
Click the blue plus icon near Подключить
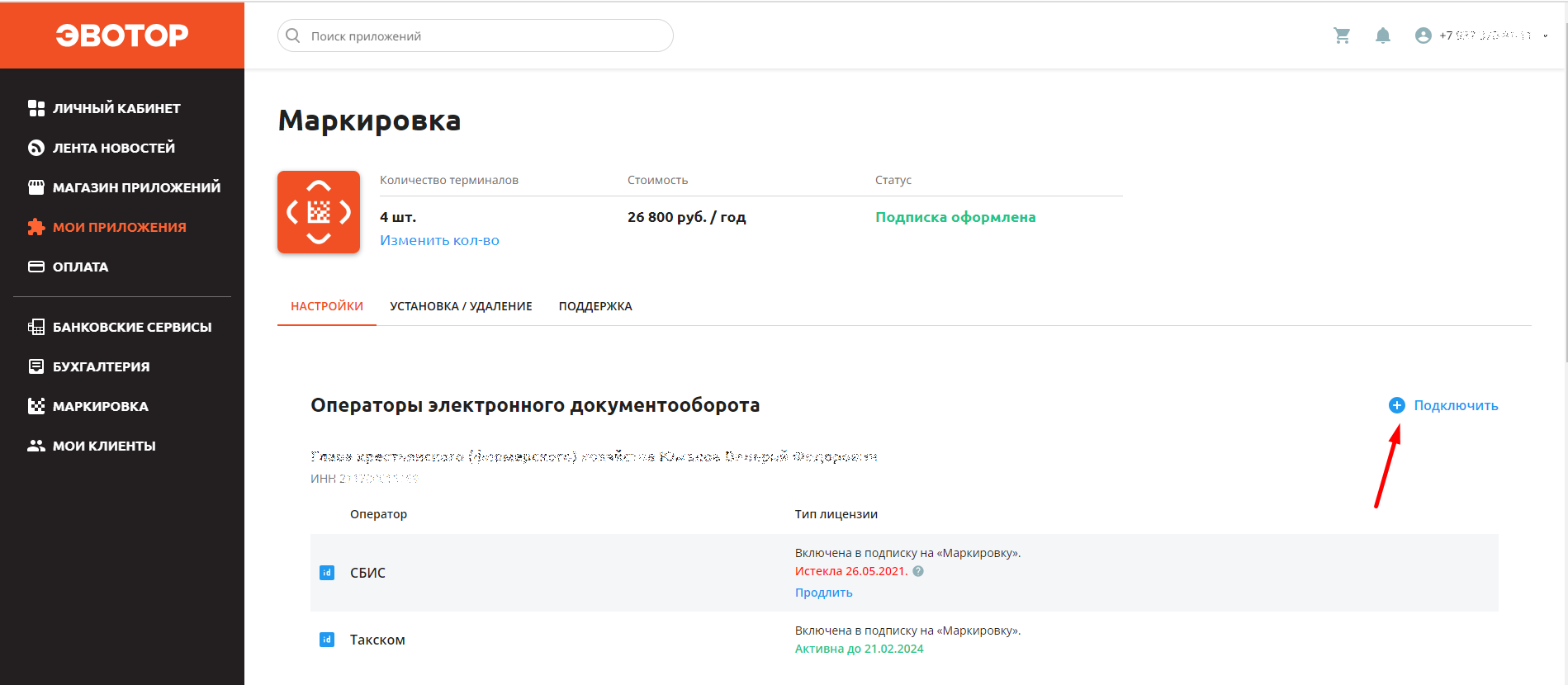click(x=1397, y=405)
